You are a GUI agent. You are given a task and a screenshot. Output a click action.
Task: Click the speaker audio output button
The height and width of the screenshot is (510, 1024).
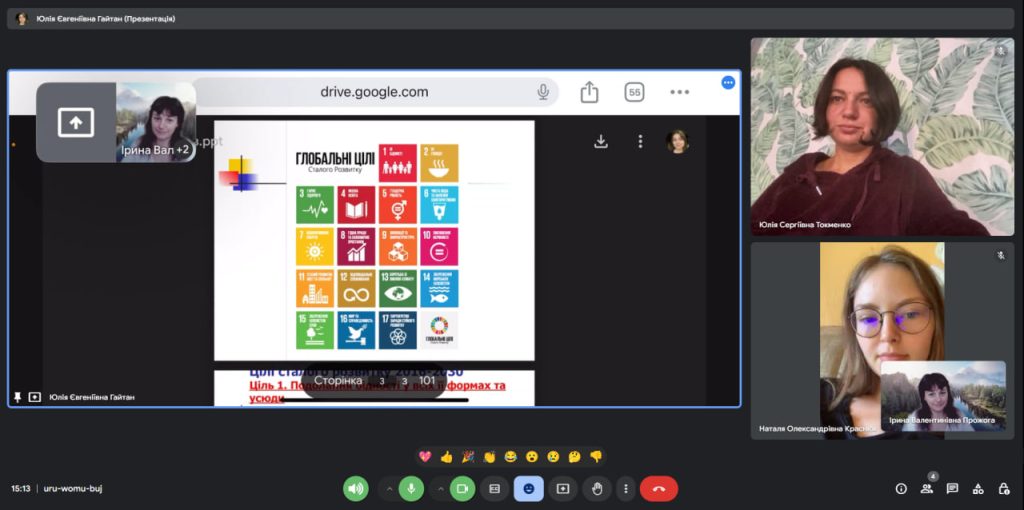point(356,488)
